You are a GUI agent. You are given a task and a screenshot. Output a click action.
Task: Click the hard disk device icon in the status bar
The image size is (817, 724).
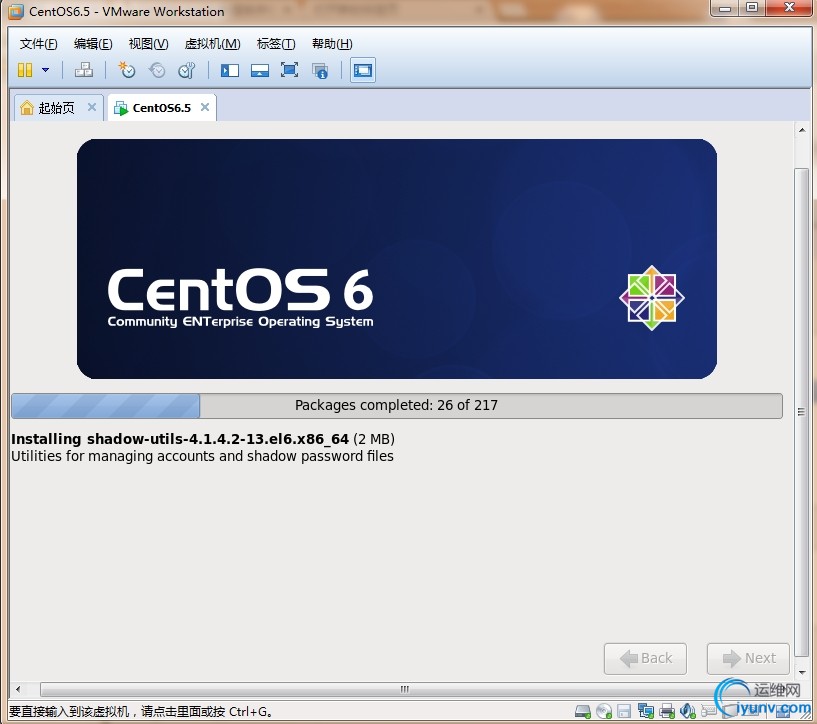pyautogui.click(x=583, y=711)
